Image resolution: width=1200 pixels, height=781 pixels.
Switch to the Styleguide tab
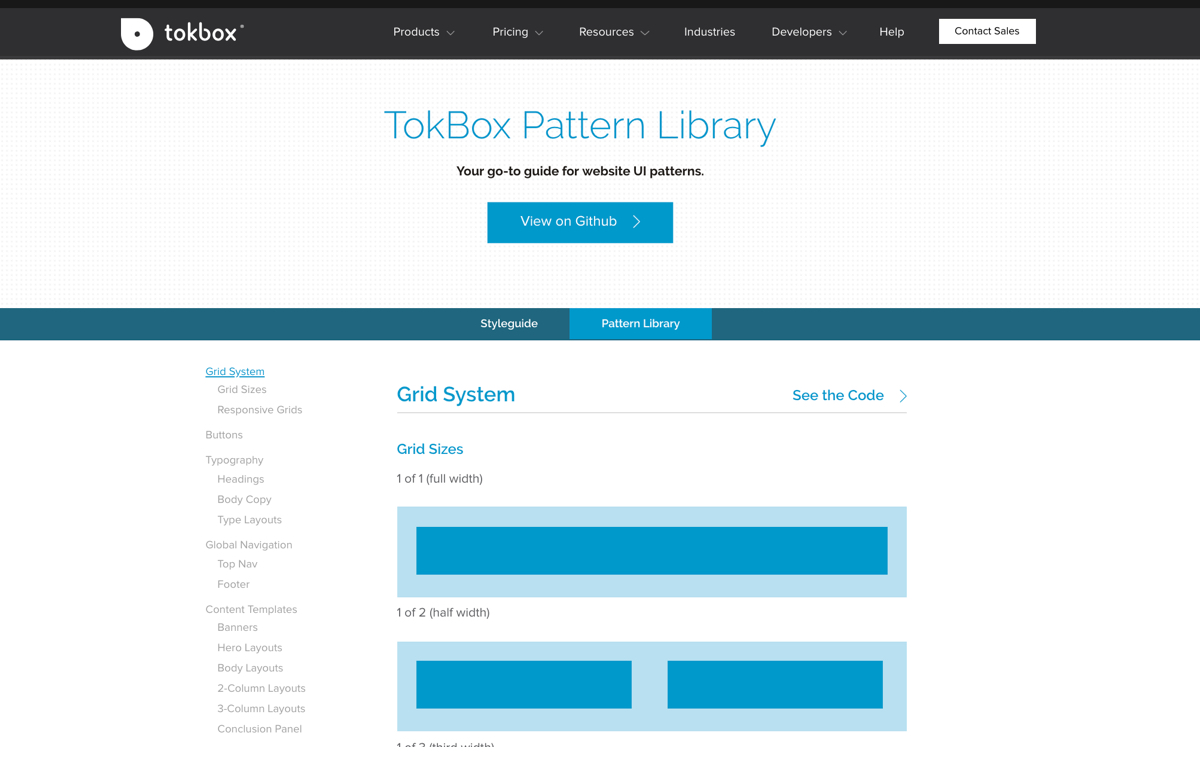509,324
